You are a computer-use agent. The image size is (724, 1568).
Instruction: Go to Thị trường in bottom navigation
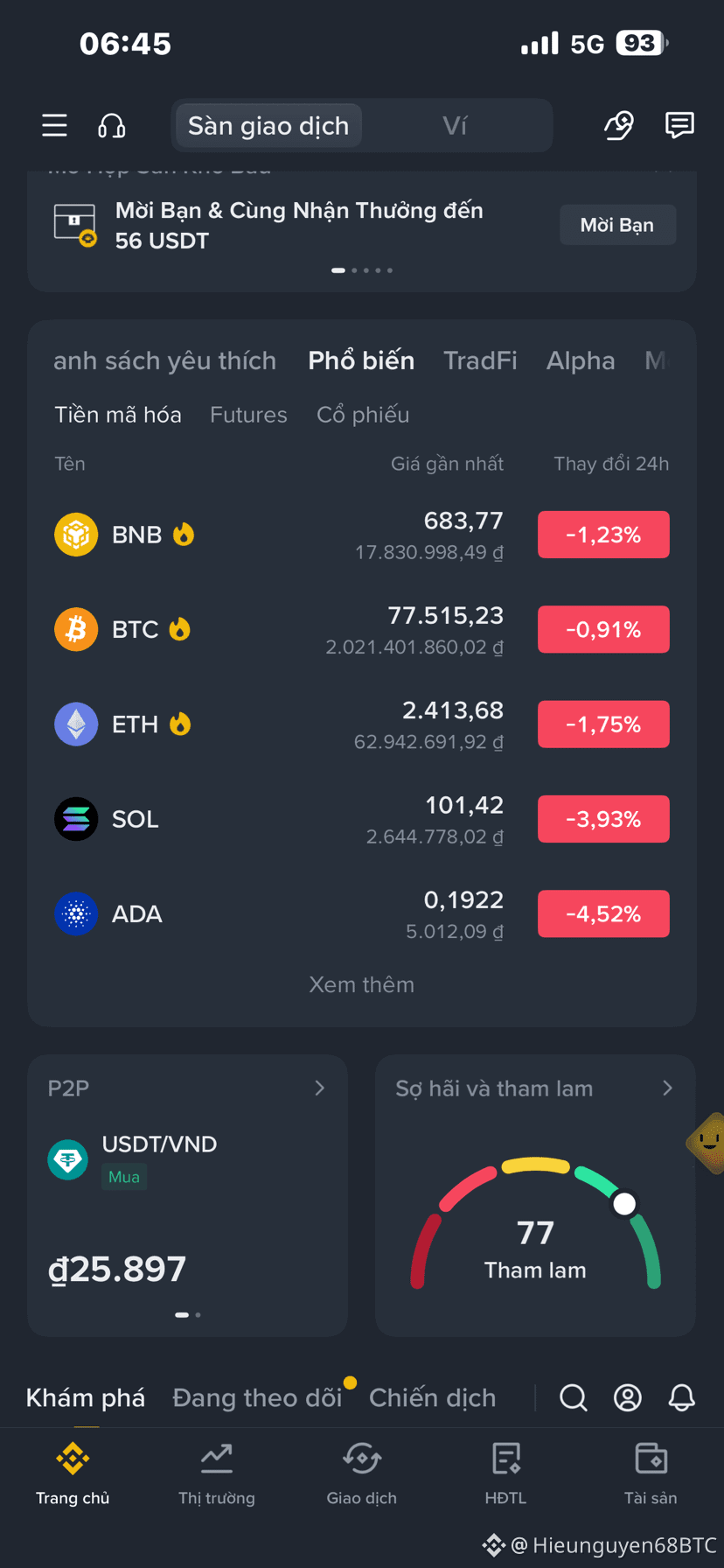(x=217, y=1474)
